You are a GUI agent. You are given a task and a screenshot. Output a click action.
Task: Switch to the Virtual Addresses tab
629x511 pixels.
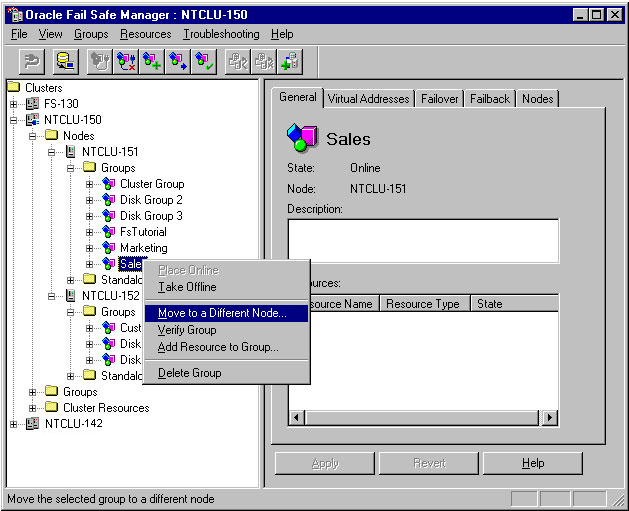tap(368, 99)
